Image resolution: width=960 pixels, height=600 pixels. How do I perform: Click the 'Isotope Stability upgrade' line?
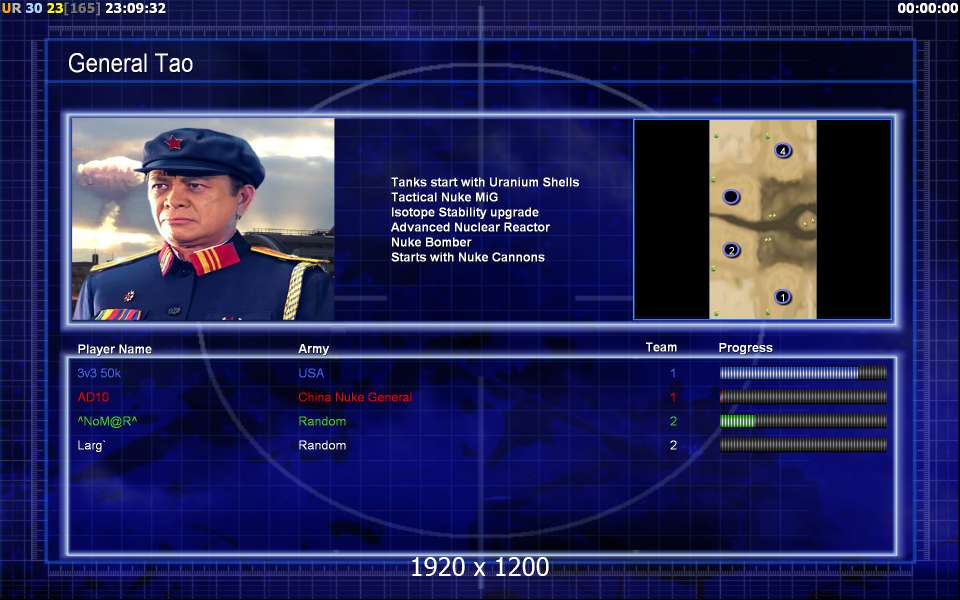(x=465, y=212)
